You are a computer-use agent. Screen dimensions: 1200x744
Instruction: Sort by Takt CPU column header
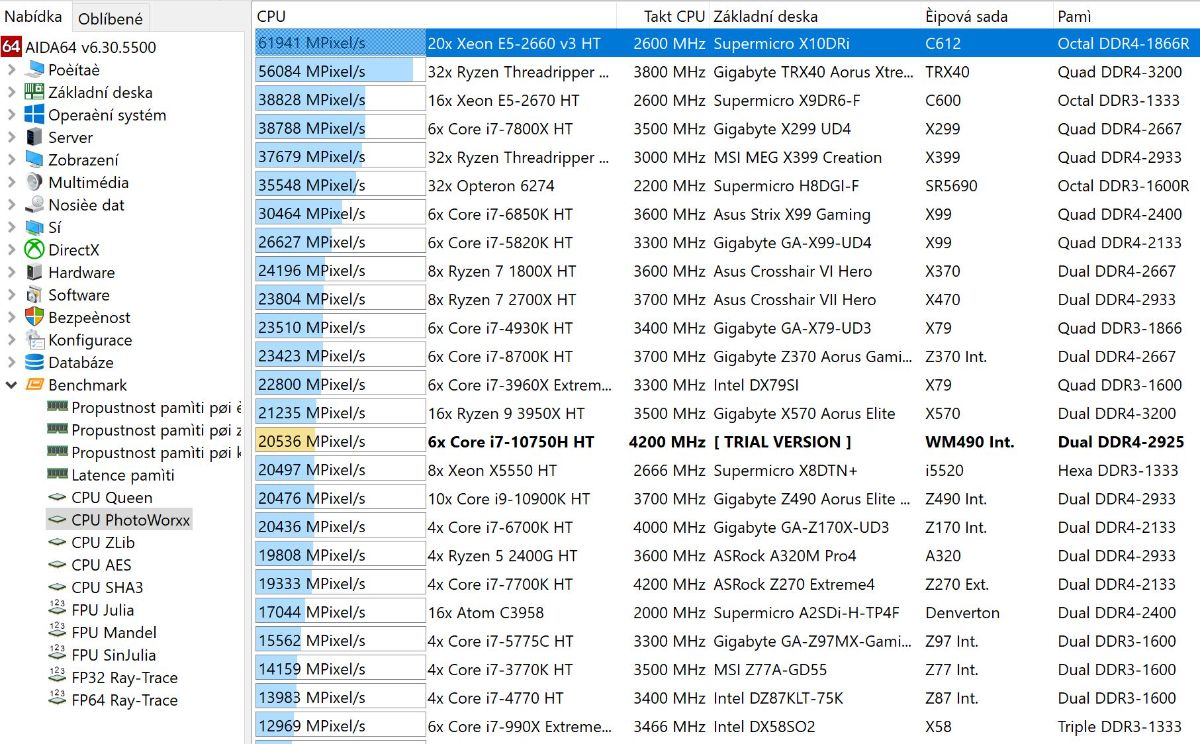(x=673, y=16)
